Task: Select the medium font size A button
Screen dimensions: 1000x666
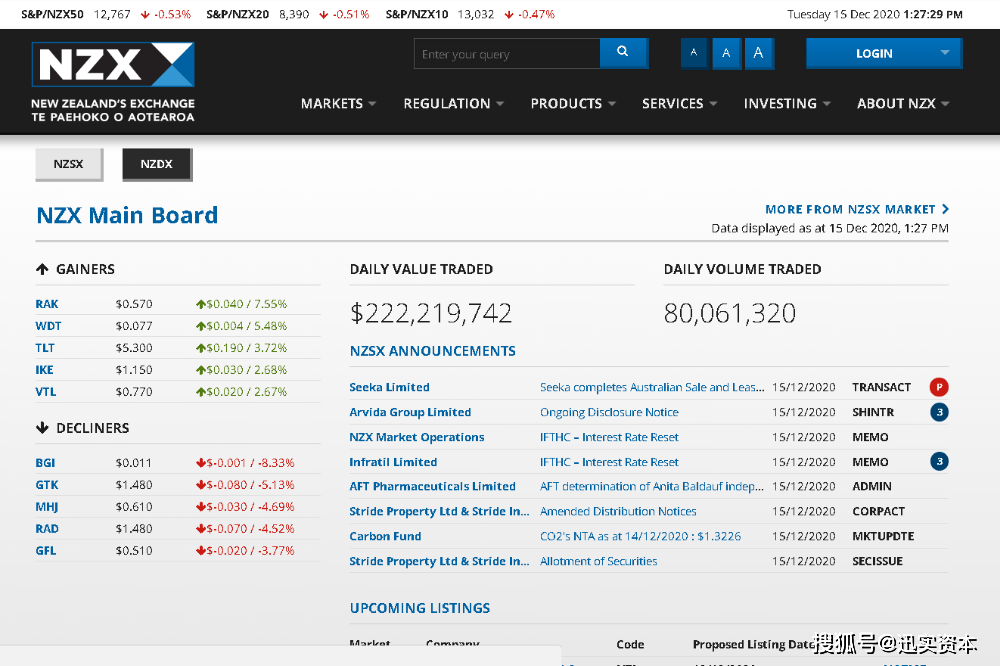Action: 726,53
